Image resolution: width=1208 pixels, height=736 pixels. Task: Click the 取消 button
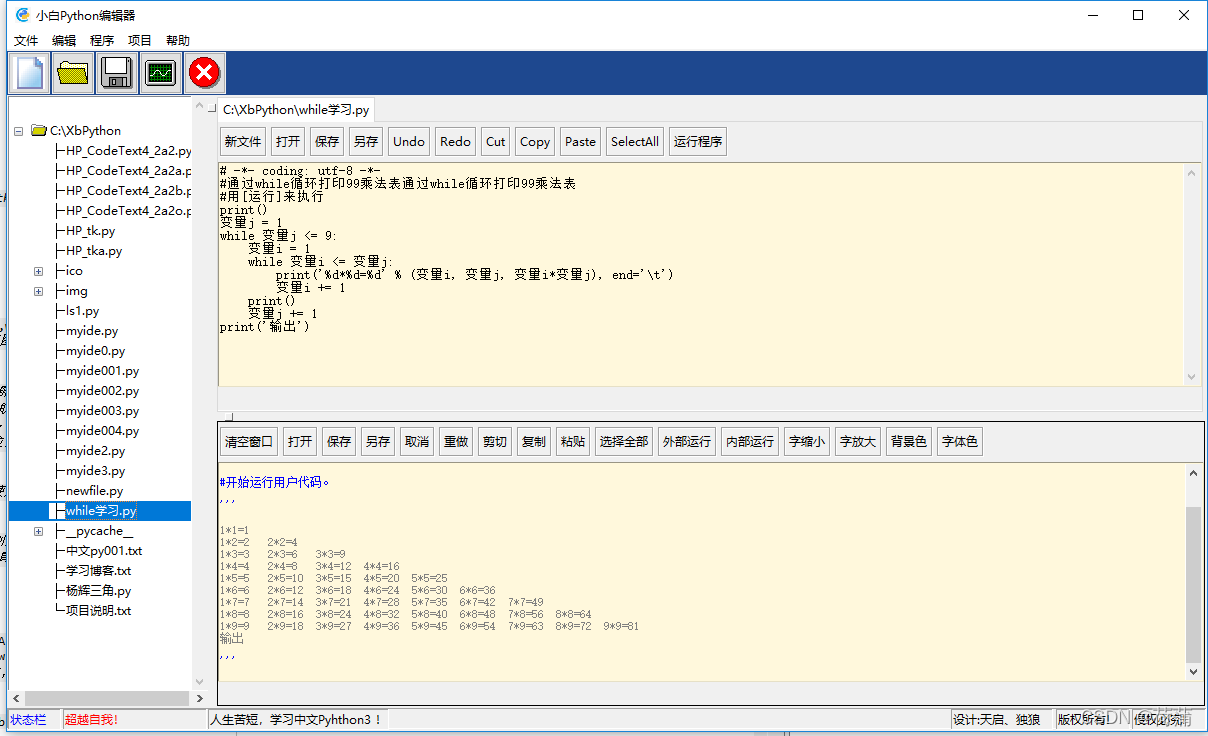[x=417, y=441]
